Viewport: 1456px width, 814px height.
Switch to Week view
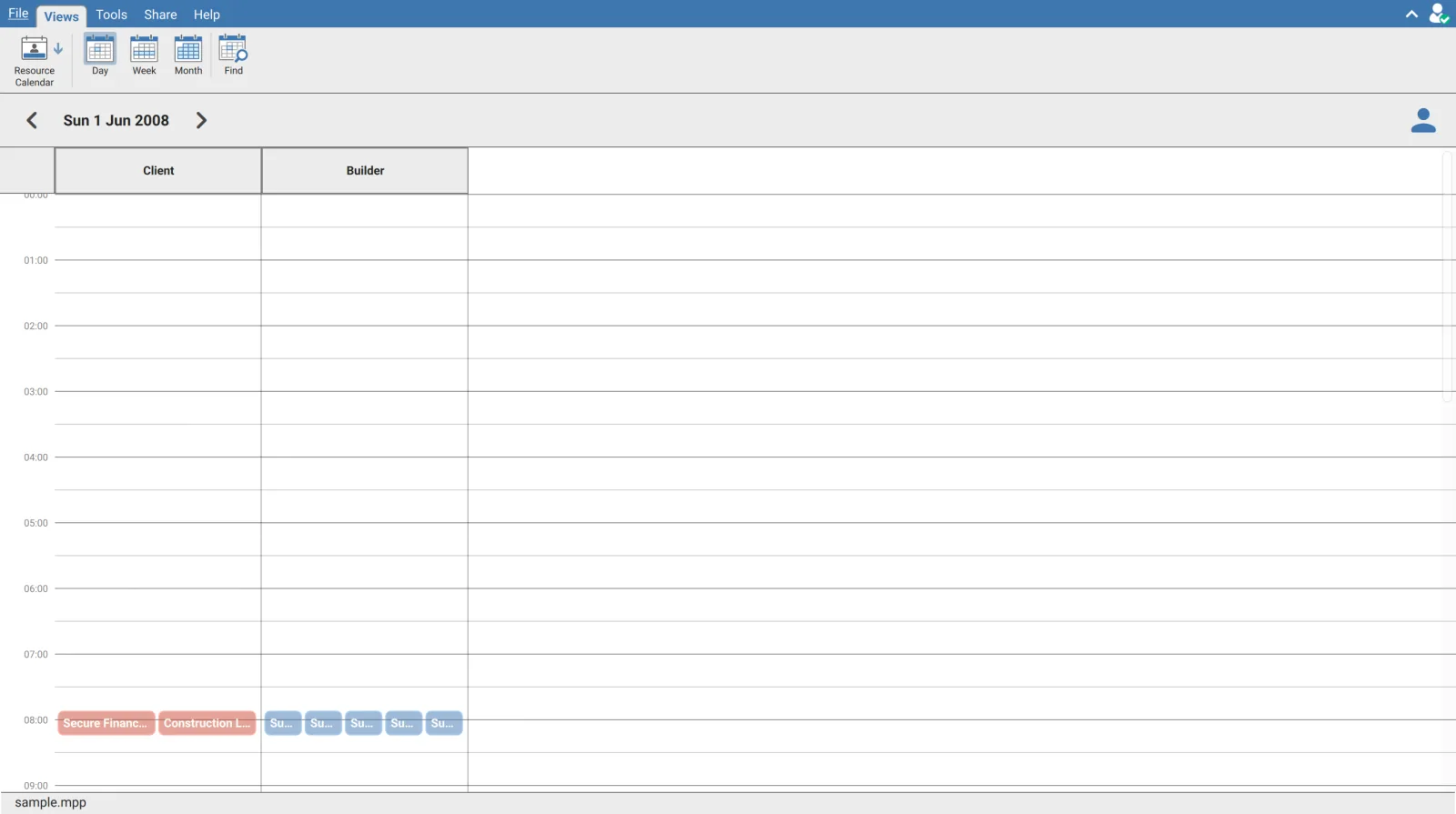click(x=144, y=55)
